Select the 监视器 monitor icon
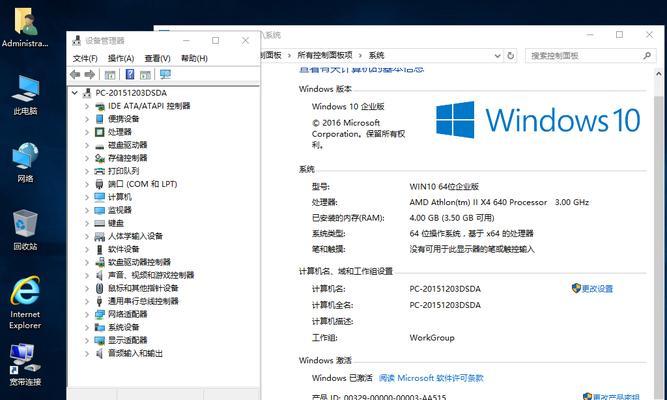Screen dimensions: 667x400 (x=100, y=210)
